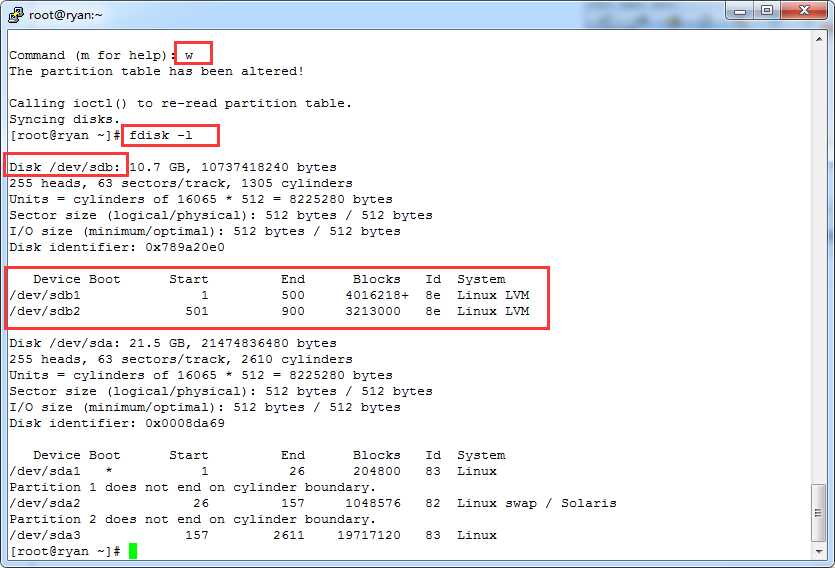Click the boot flag asterisk on sda1
835x568 pixels.
109,471
